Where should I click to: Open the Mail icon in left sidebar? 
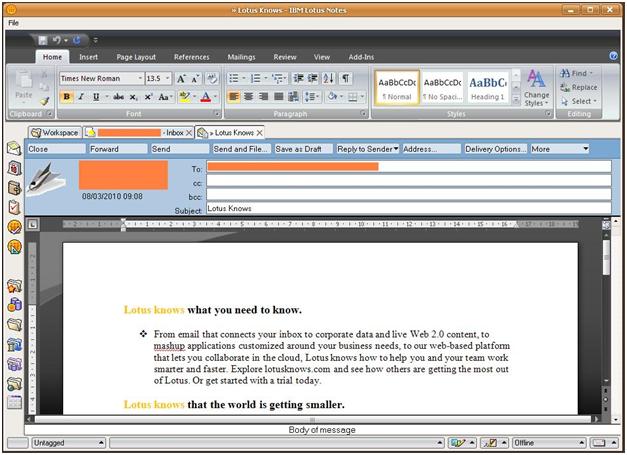click(14, 149)
